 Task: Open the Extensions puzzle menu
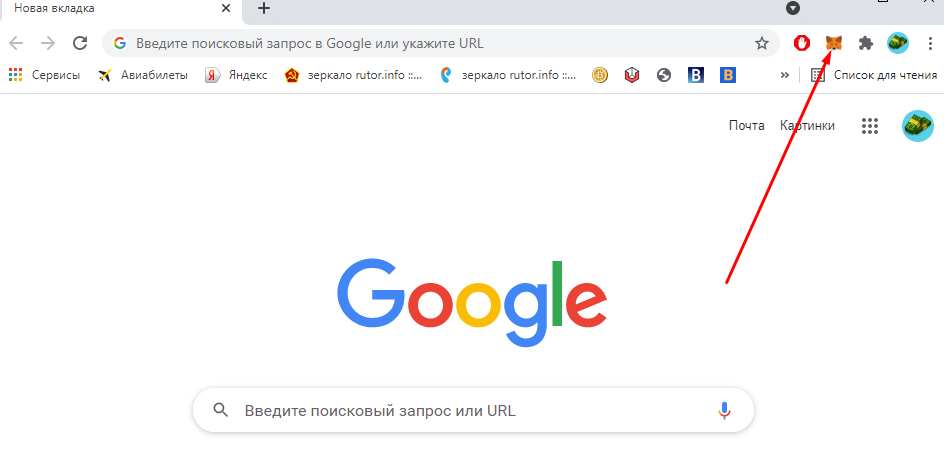(866, 43)
